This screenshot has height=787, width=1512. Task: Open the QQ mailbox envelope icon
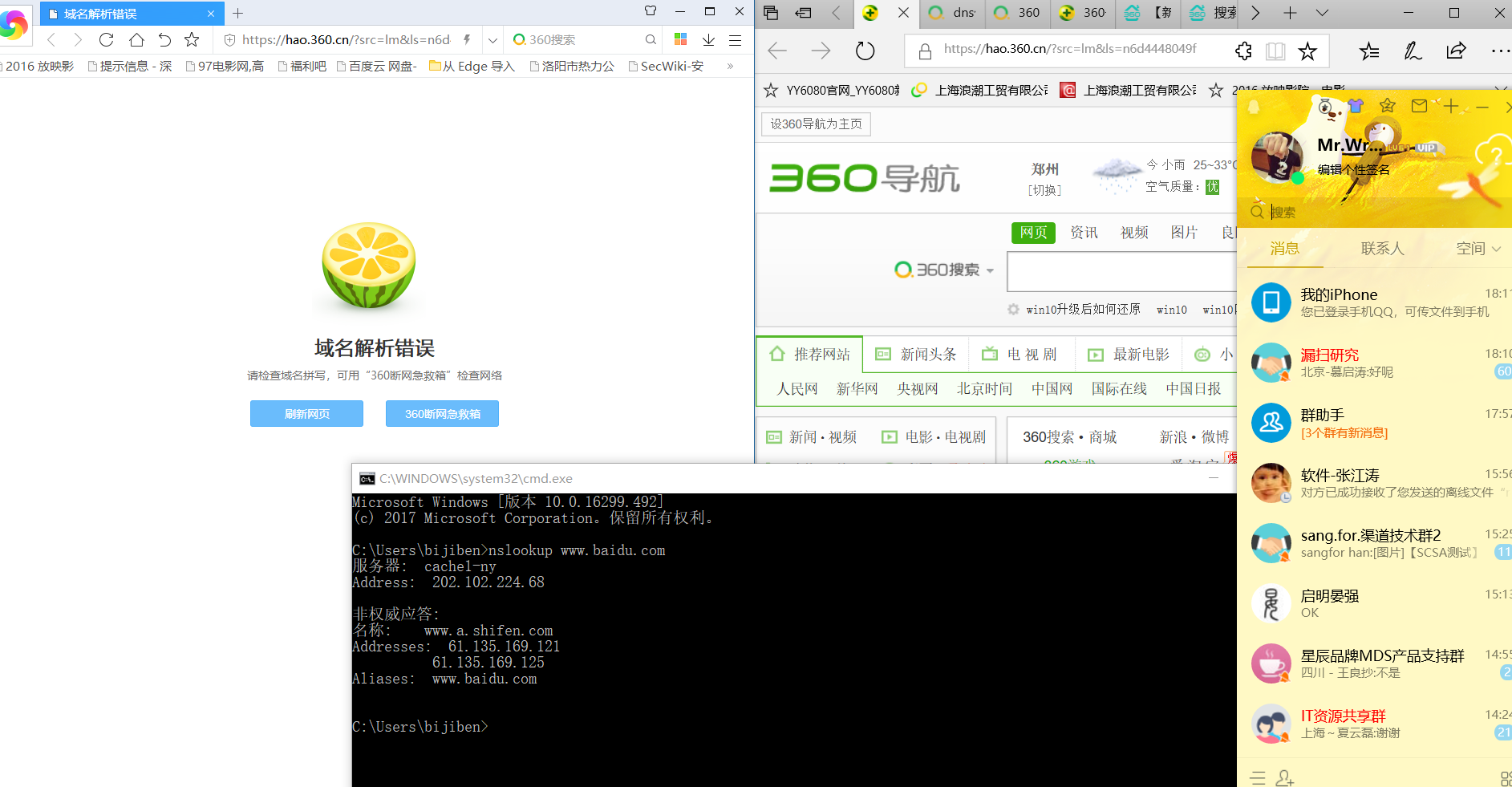pyautogui.click(x=1420, y=105)
